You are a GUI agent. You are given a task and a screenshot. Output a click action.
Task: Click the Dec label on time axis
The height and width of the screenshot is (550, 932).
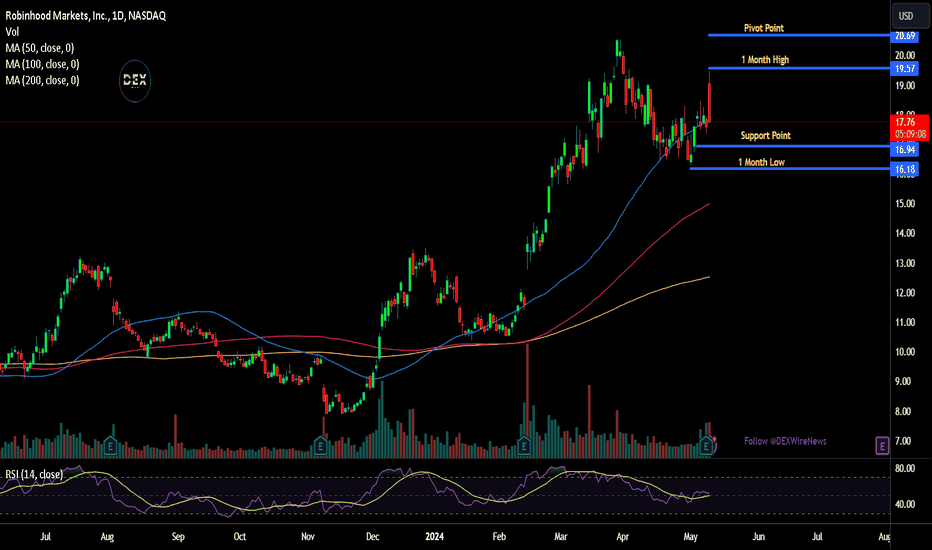[x=372, y=537]
